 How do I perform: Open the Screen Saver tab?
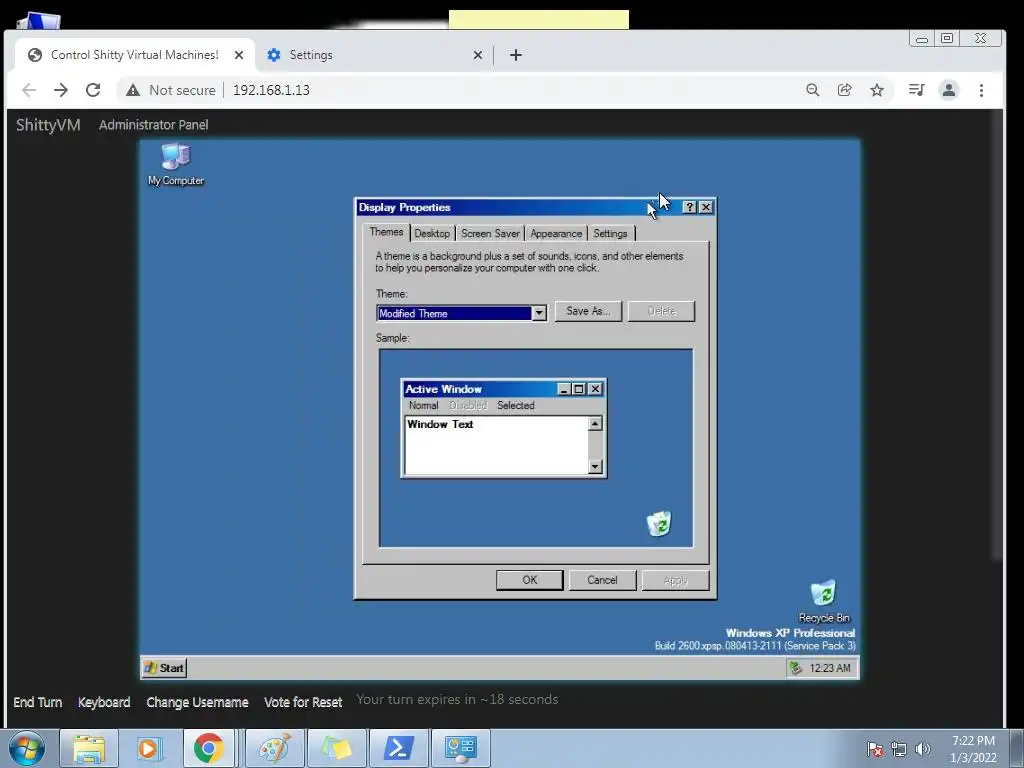490,233
